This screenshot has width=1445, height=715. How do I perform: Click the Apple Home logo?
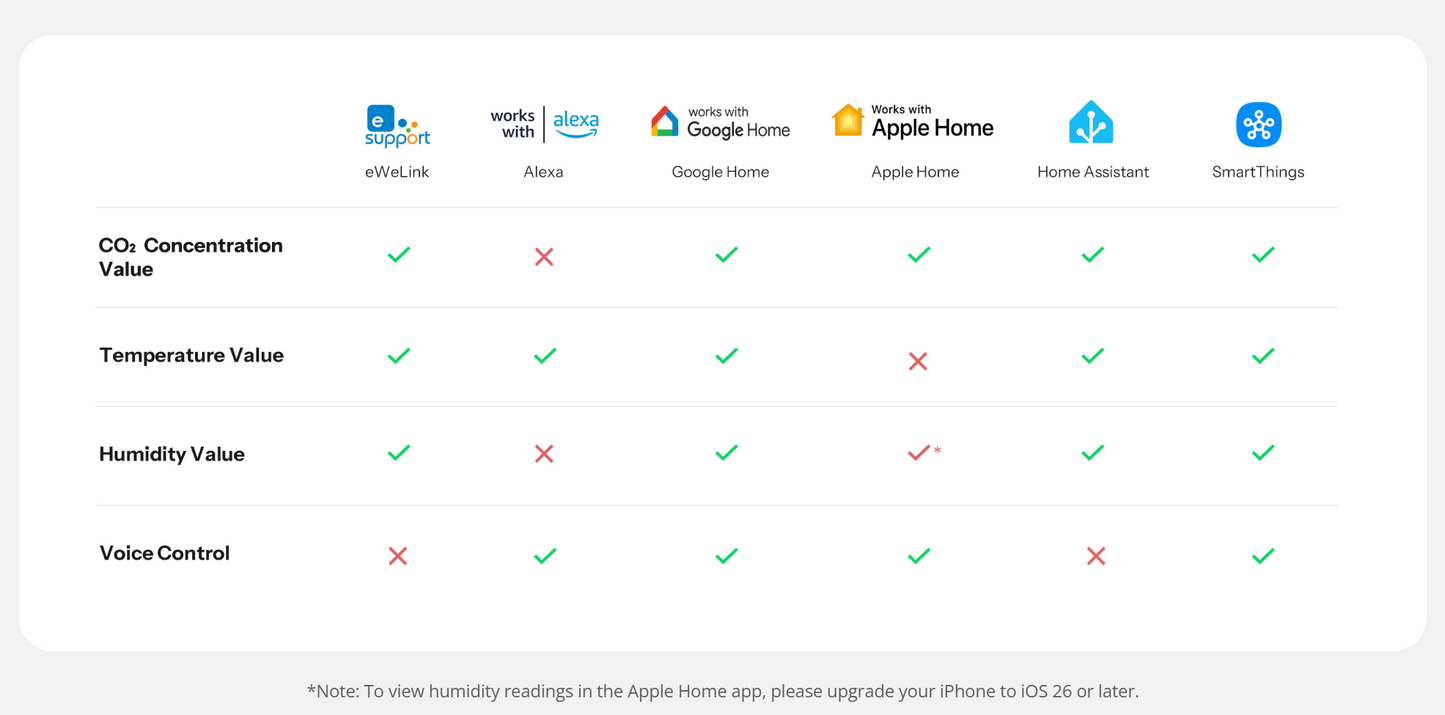tap(913, 122)
